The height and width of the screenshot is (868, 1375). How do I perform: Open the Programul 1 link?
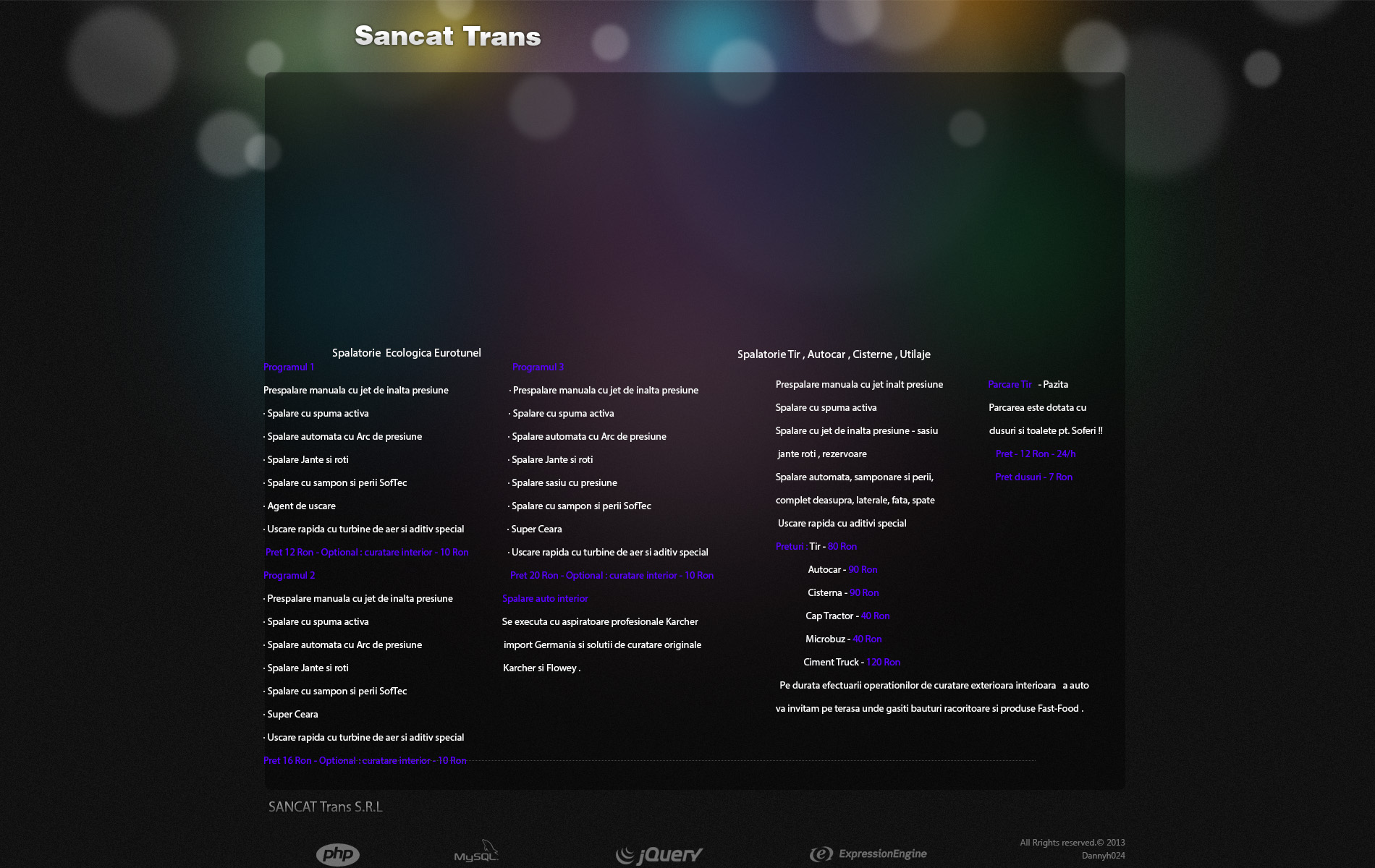(289, 367)
